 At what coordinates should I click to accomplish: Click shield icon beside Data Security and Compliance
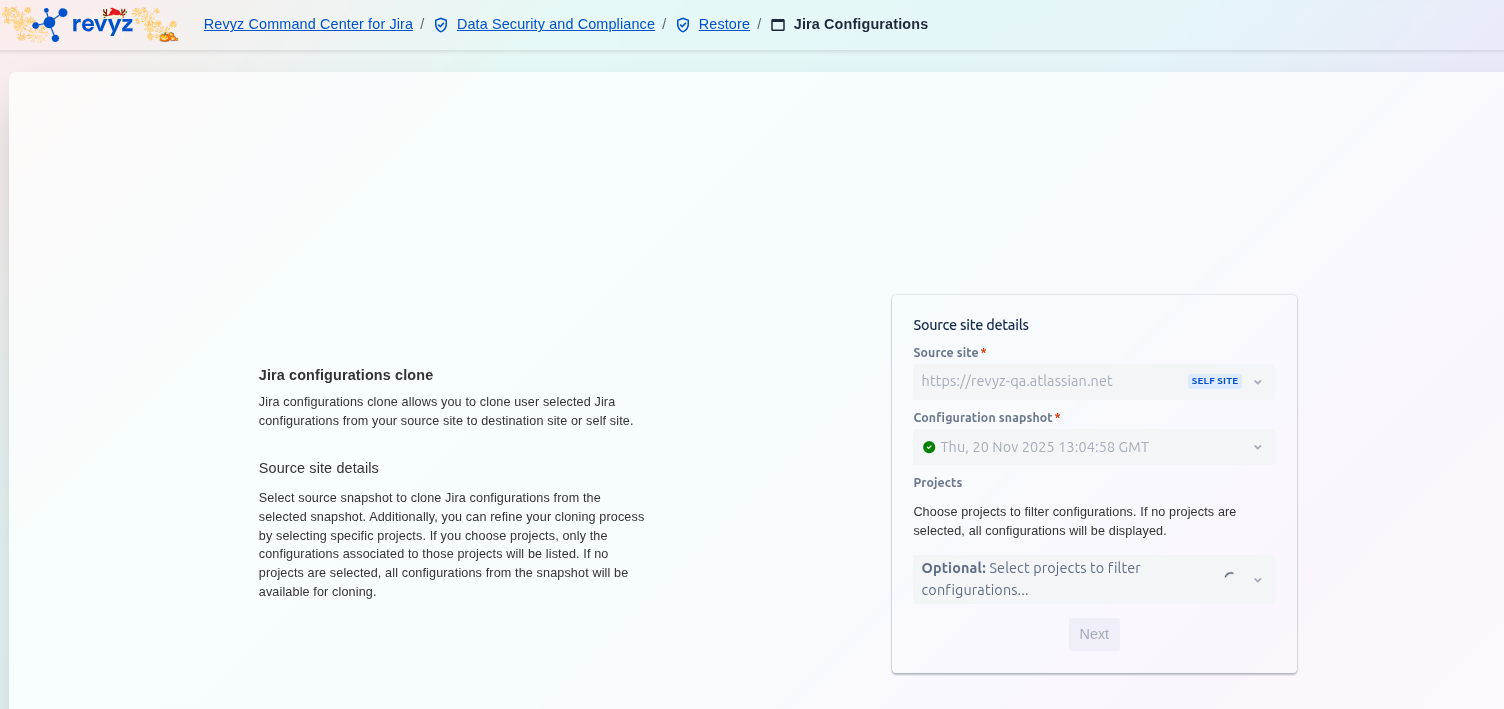point(441,25)
